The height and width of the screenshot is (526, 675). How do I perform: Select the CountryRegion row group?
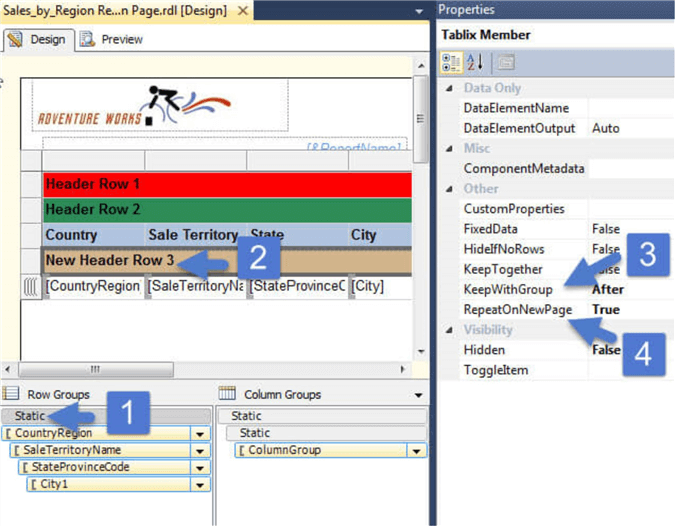(x=96, y=433)
